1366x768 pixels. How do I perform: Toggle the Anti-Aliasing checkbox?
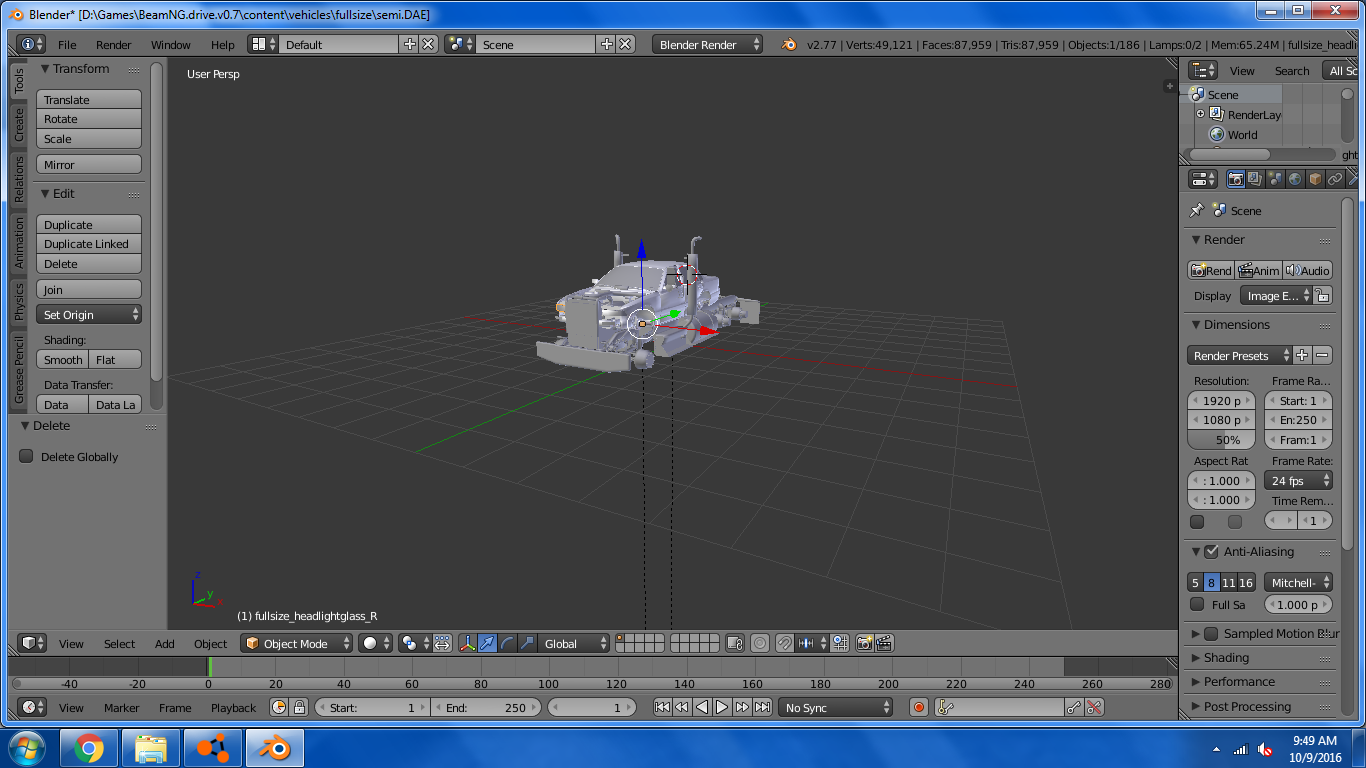pyautogui.click(x=1211, y=551)
